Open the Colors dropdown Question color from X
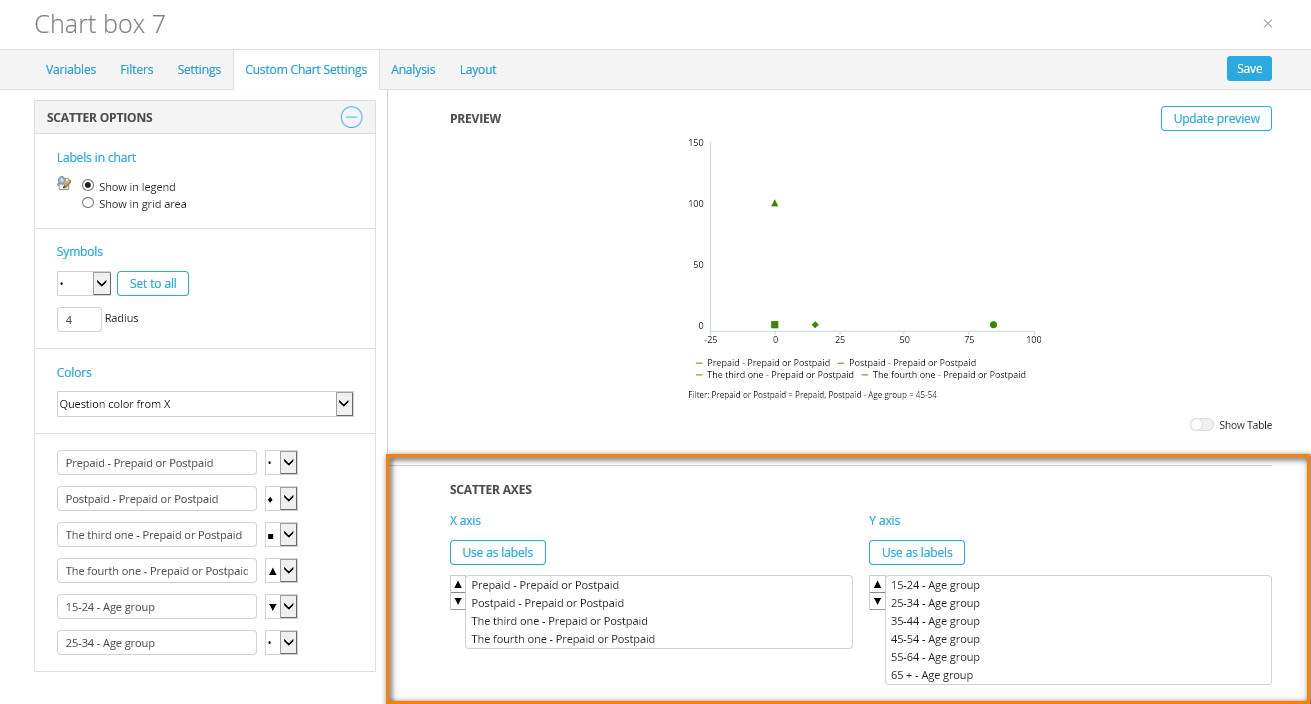 [x=205, y=404]
